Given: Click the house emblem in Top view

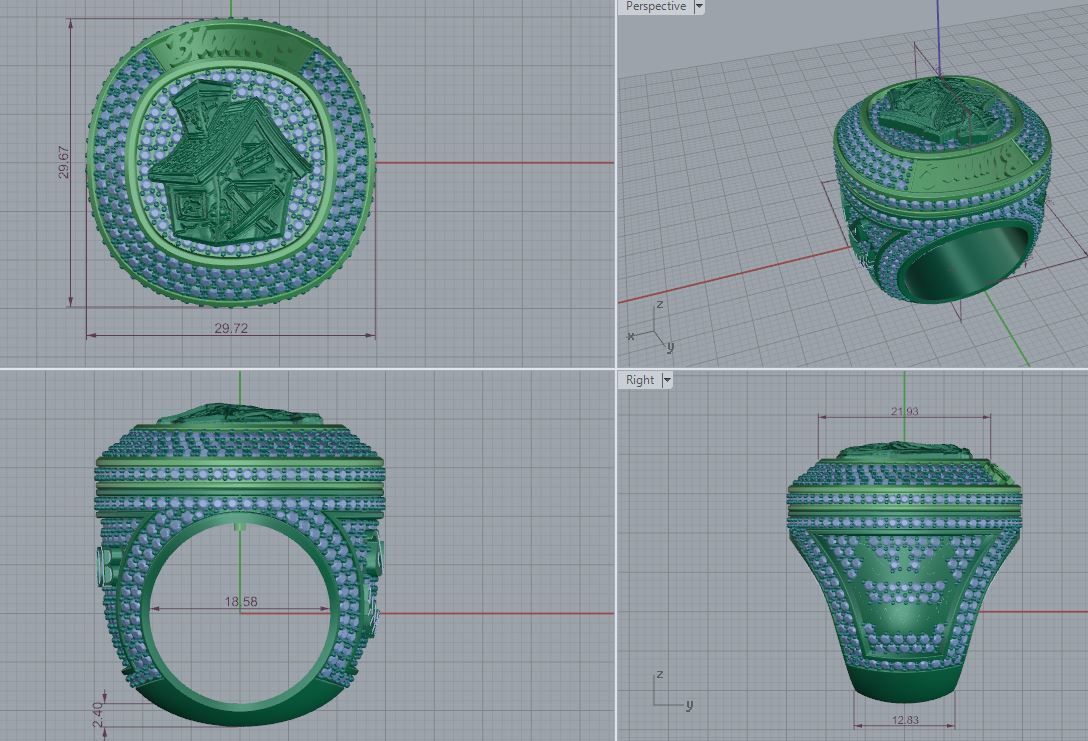Looking at the screenshot, I should 230,162.
